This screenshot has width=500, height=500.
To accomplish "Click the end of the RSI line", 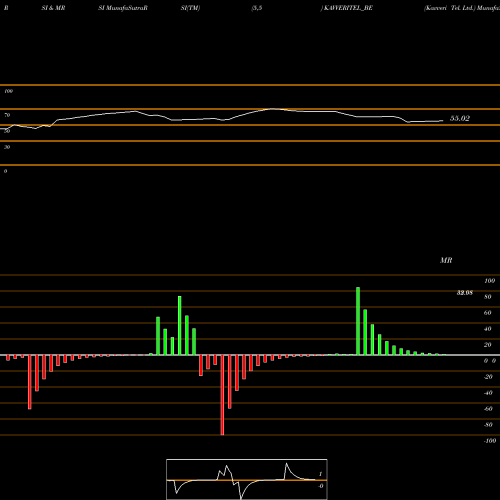I will click(443, 121).
